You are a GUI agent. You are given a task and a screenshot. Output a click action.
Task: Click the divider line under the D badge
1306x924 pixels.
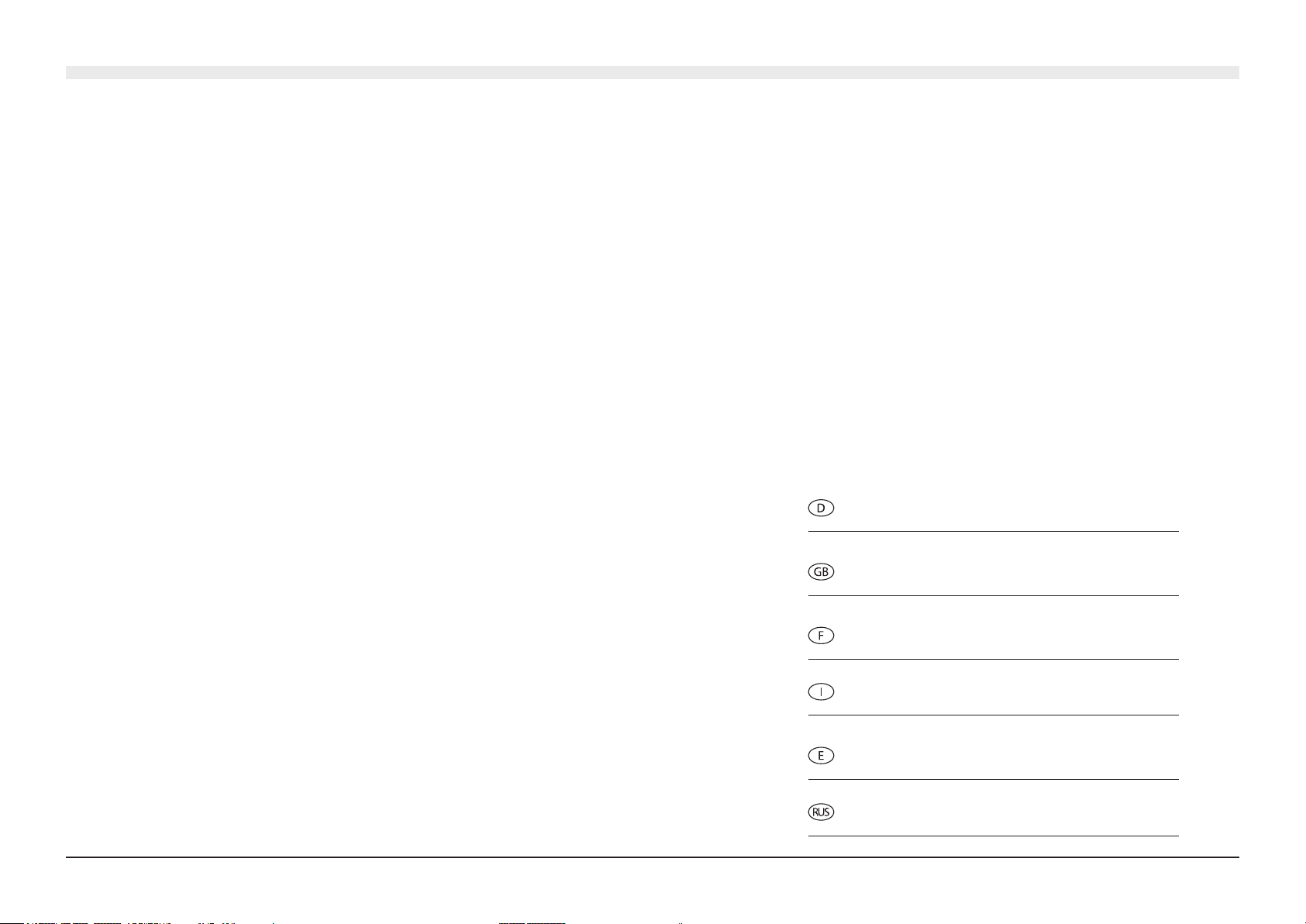[x=994, y=531]
